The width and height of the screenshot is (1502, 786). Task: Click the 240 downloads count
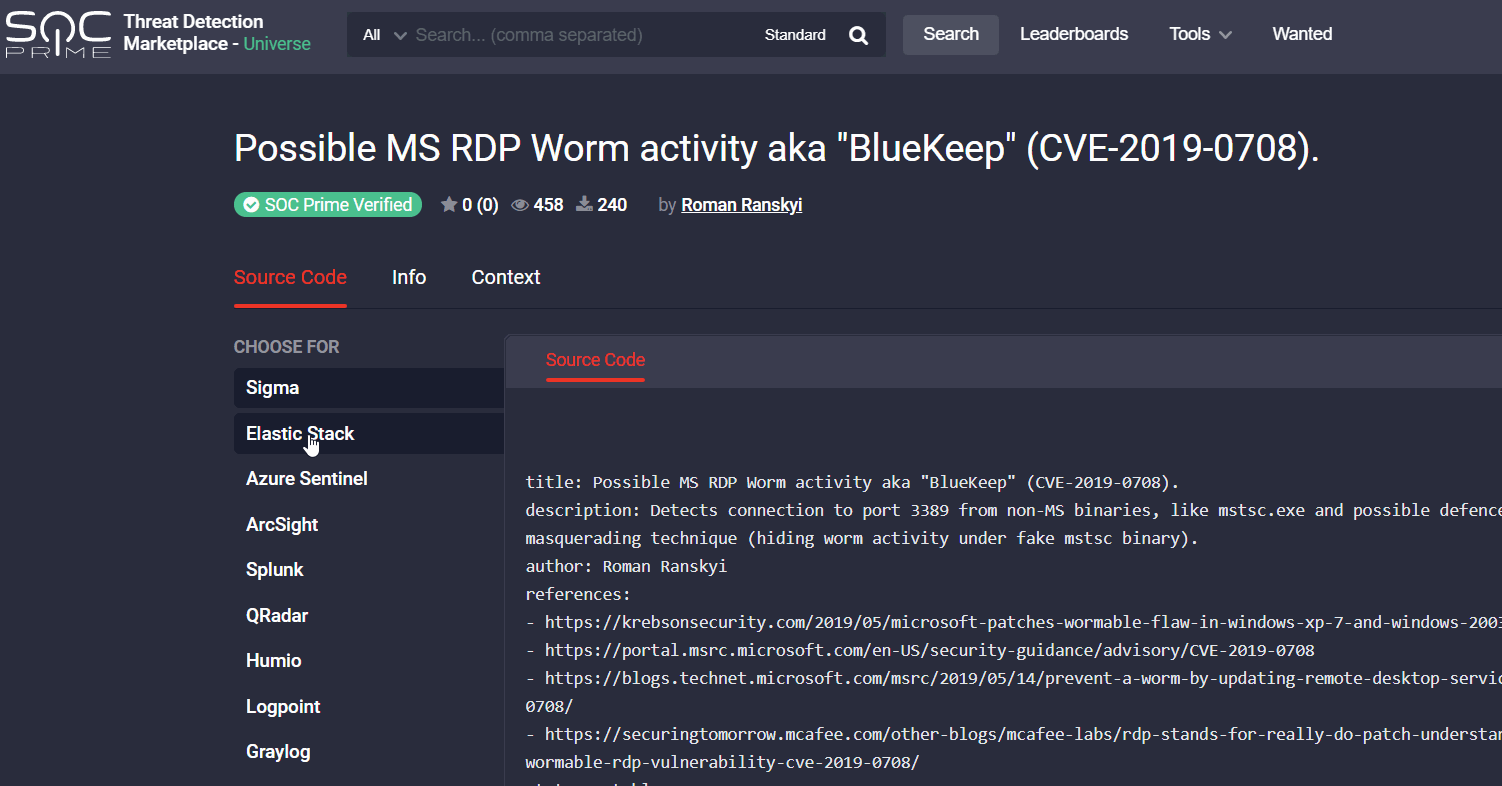[x=612, y=205]
